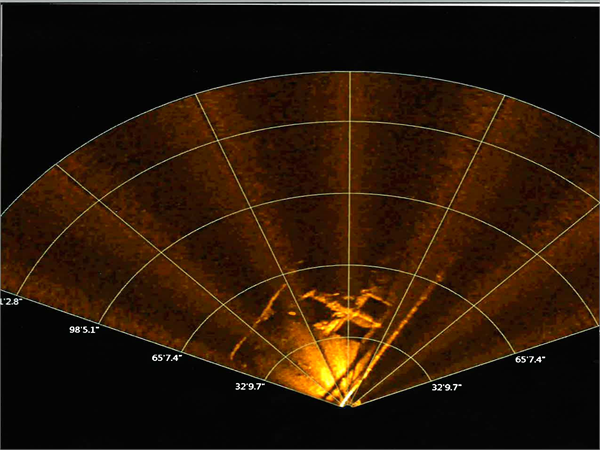Click the 65'7.4" label on the right sonar edge
This screenshot has width=600, height=450.
pos(530,359)
